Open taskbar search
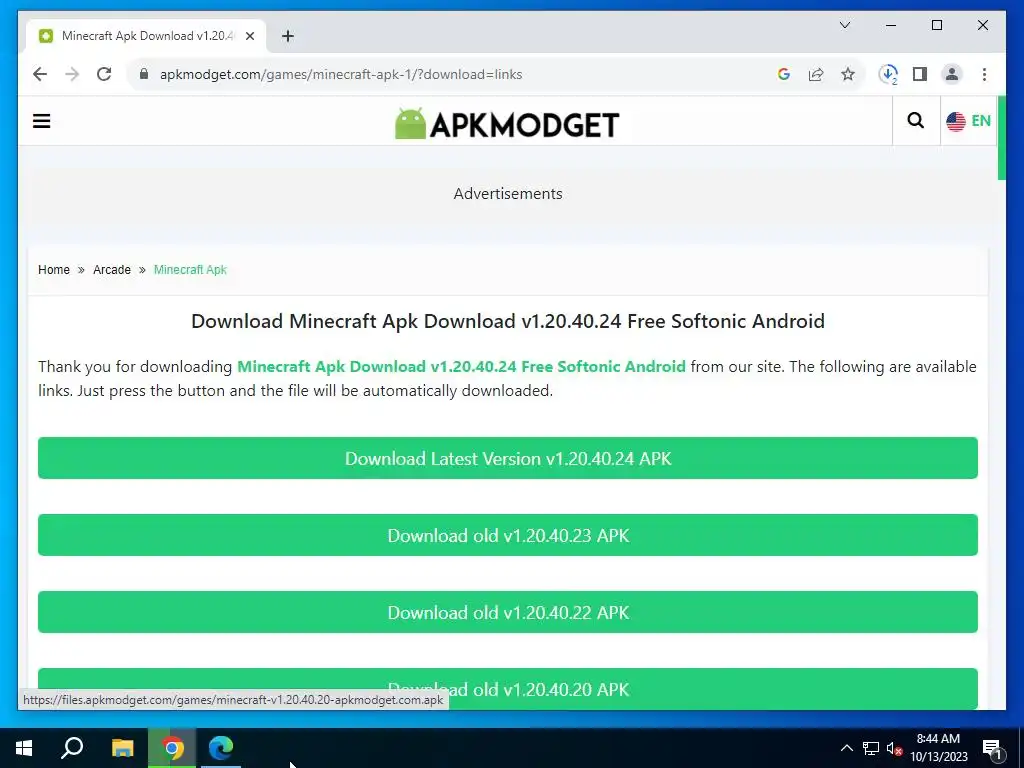1024x768 pixels. (x=72, y=748)
